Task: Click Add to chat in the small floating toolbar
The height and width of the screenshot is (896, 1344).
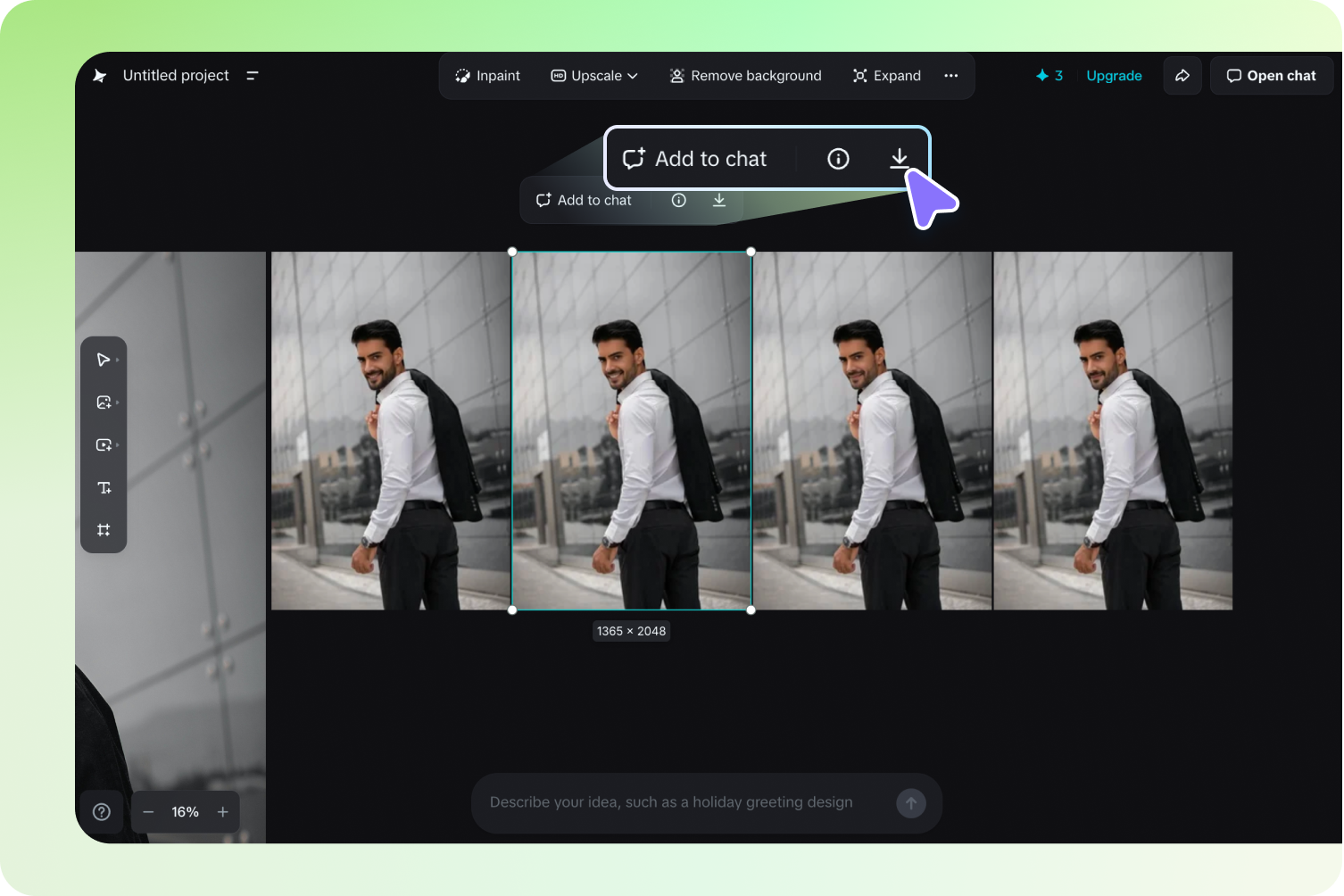Action: pyautogui.click(x=584, y=200)
